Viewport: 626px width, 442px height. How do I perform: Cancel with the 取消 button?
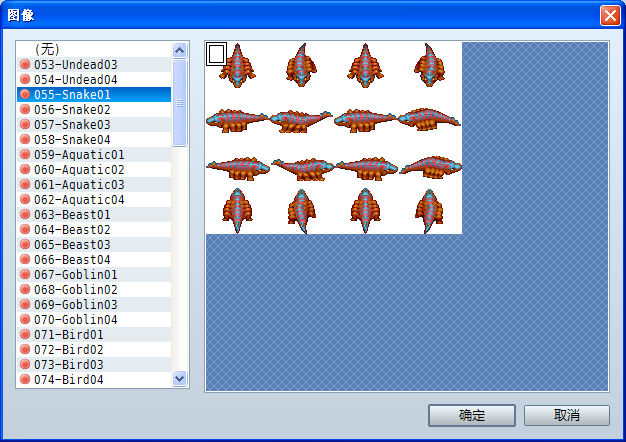(x=567, y=415)
